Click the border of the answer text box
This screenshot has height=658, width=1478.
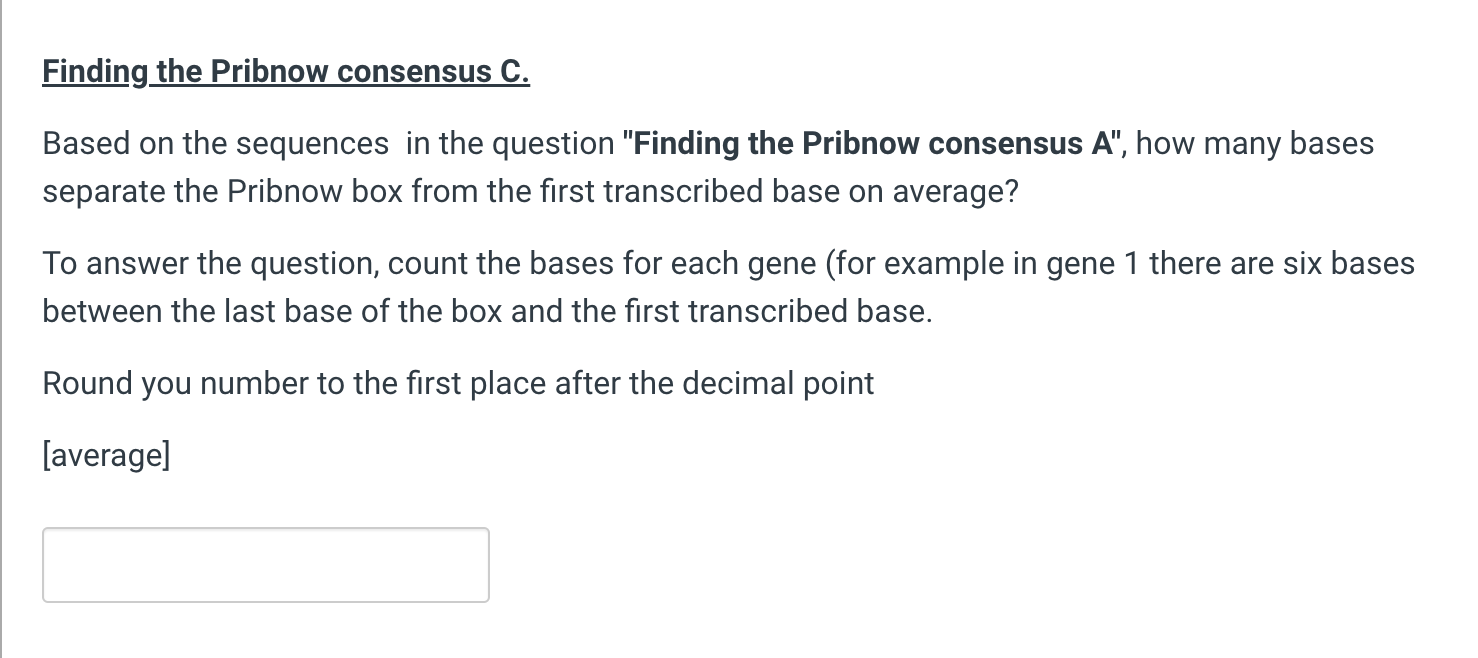coord(265,528)
